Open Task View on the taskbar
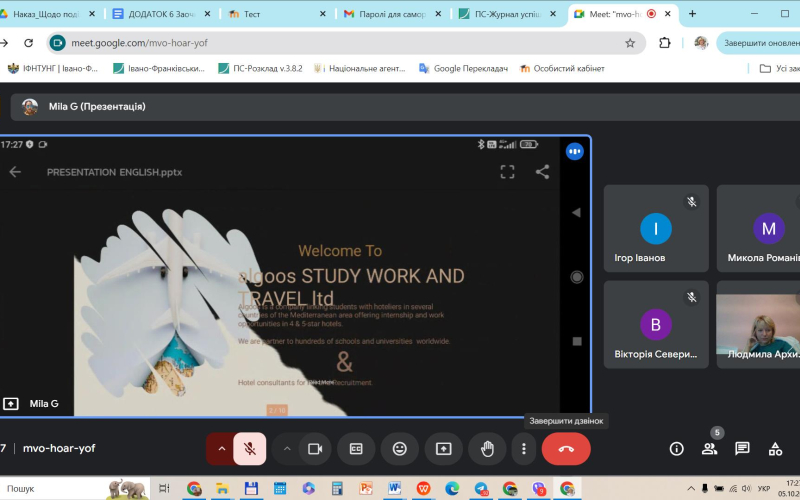The image size is (800, 500). [x=164, y=488]
